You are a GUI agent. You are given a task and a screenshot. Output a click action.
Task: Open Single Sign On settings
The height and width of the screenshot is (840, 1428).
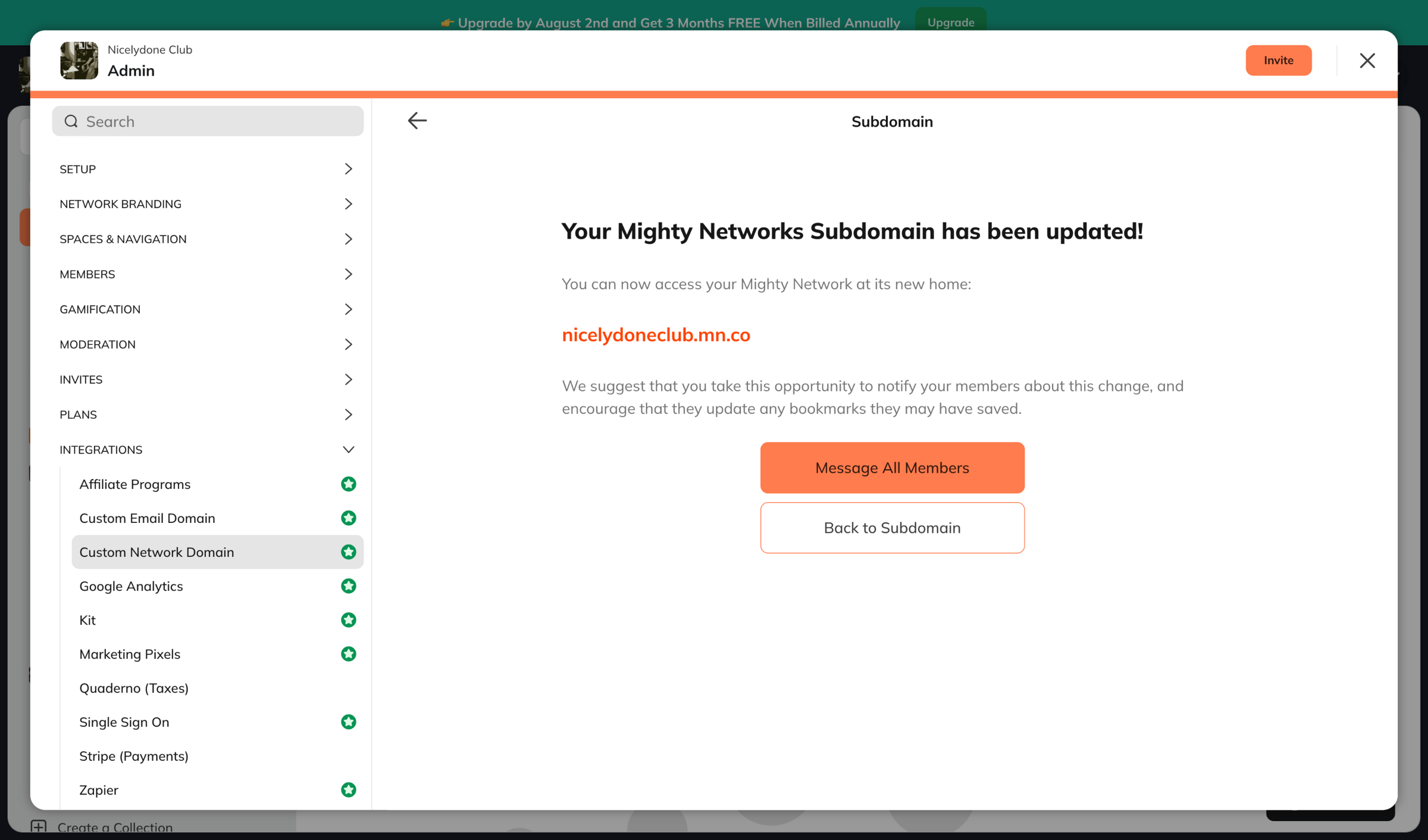[x=218, y=722]
